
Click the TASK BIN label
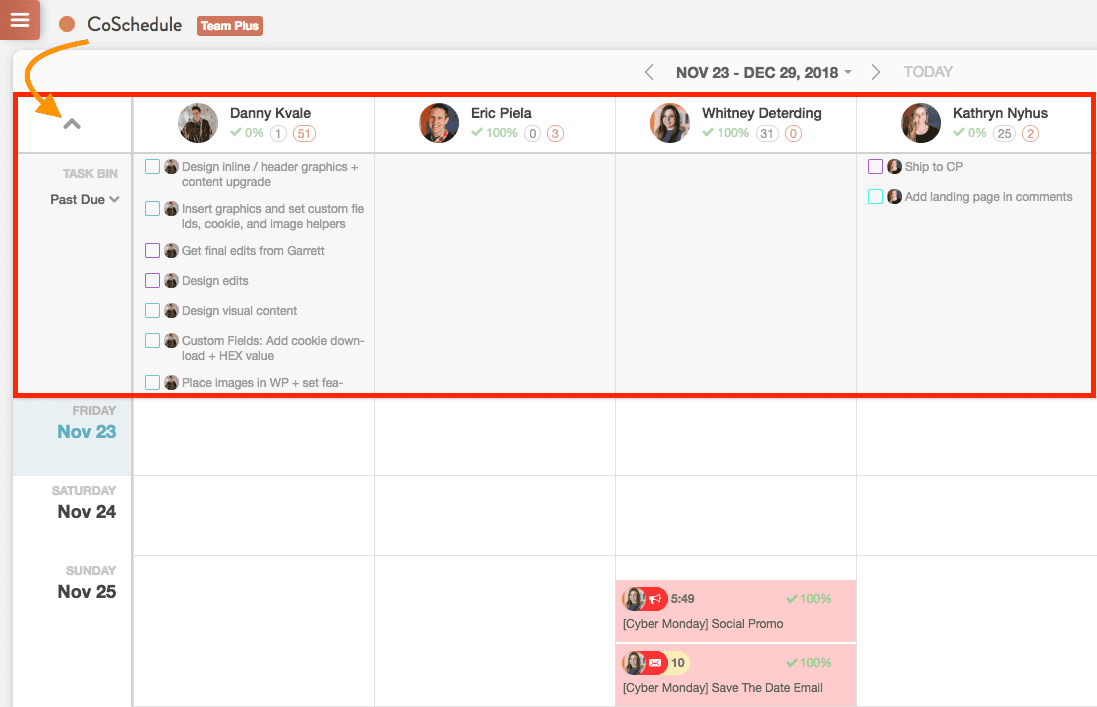pyautogui.click(x=90, y=173)
